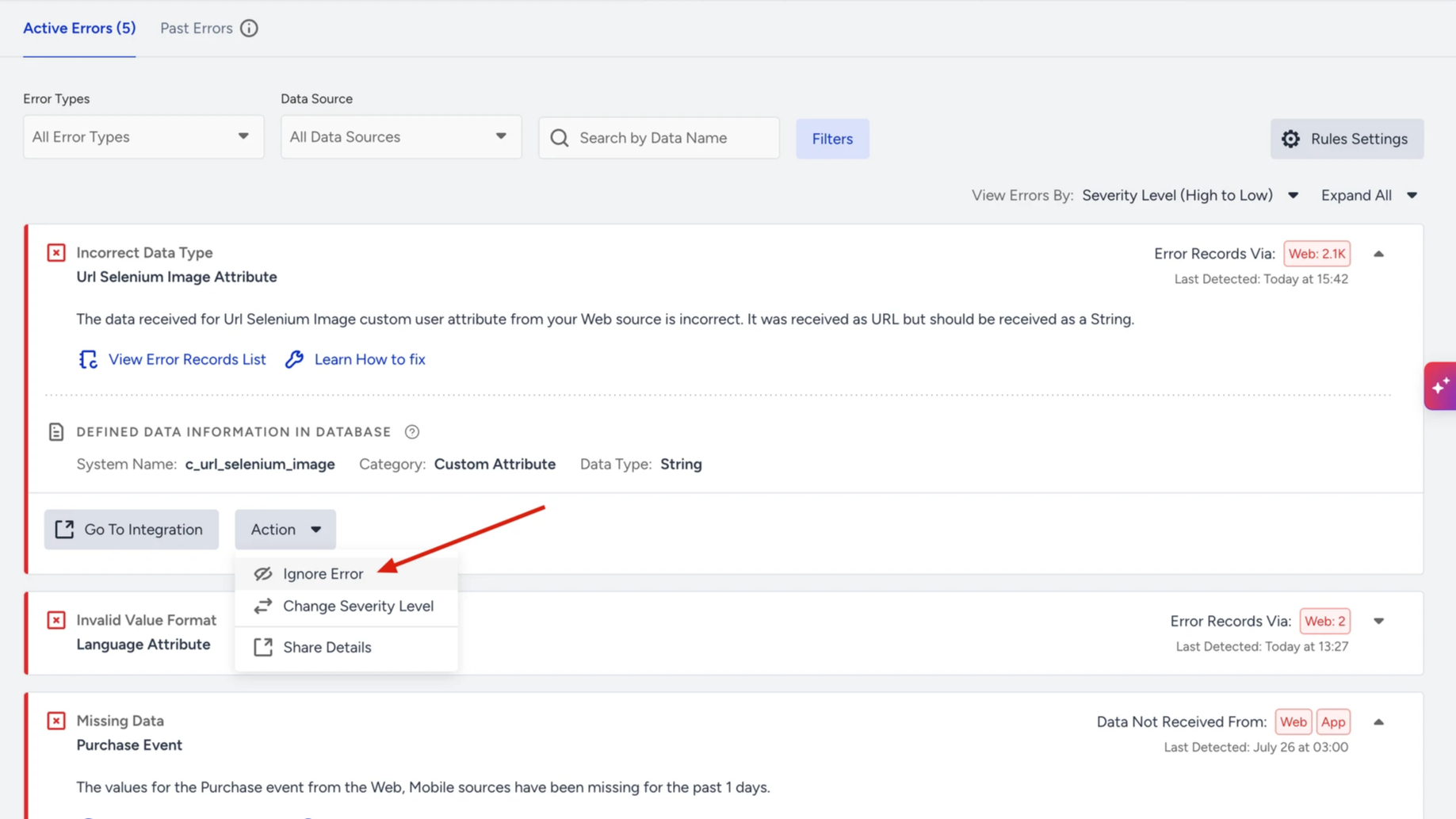
Task: Click the red X icon beside Invalid Value Format
Action: pyautogui.click(x=56, y=620)
